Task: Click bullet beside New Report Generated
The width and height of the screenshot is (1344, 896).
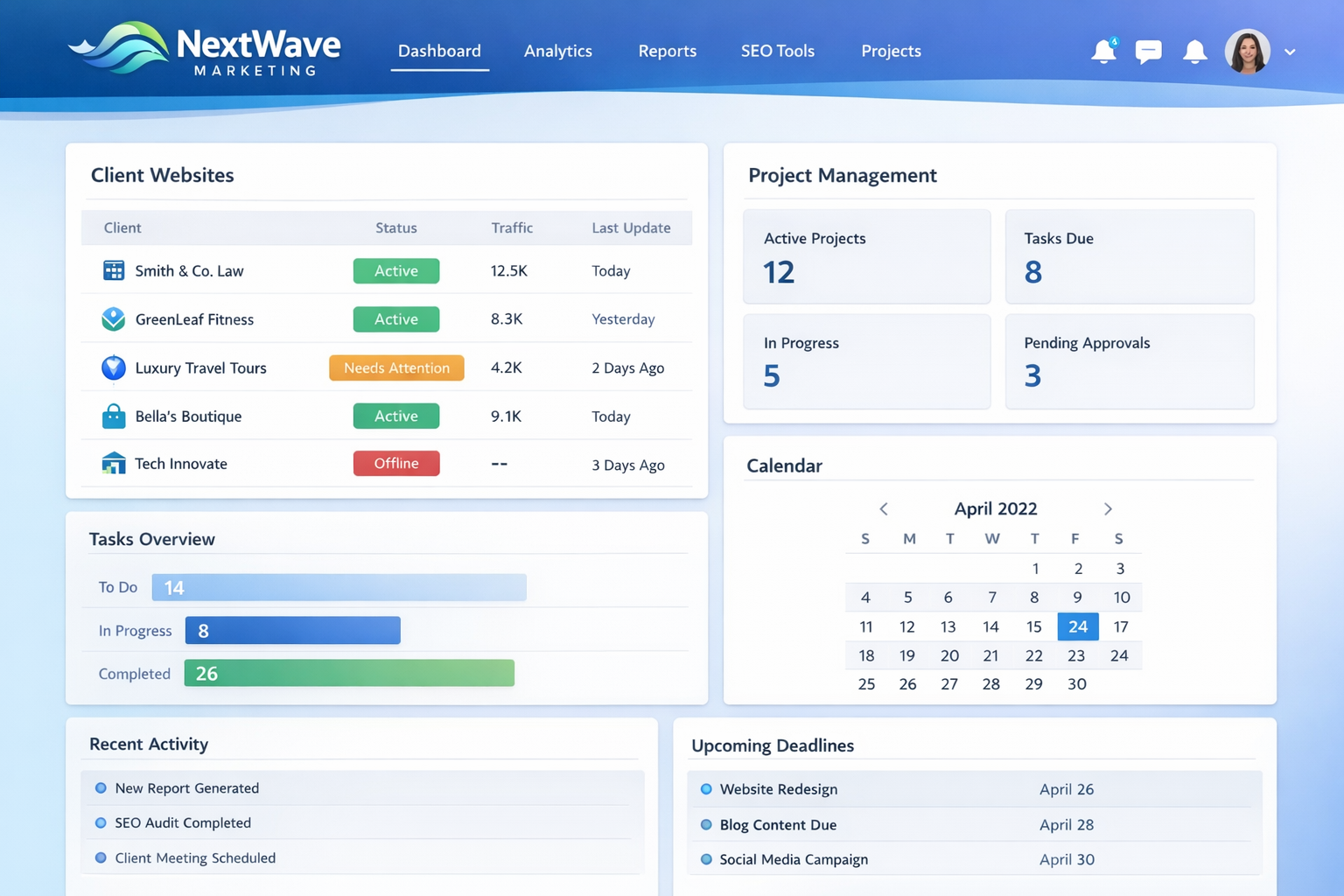Action: (101, 788)
